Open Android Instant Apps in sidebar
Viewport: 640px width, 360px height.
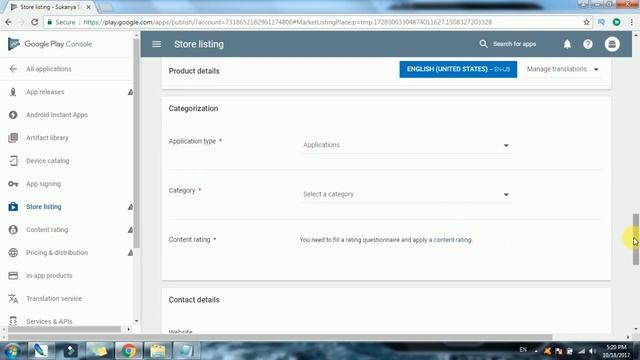click(57, 115)
